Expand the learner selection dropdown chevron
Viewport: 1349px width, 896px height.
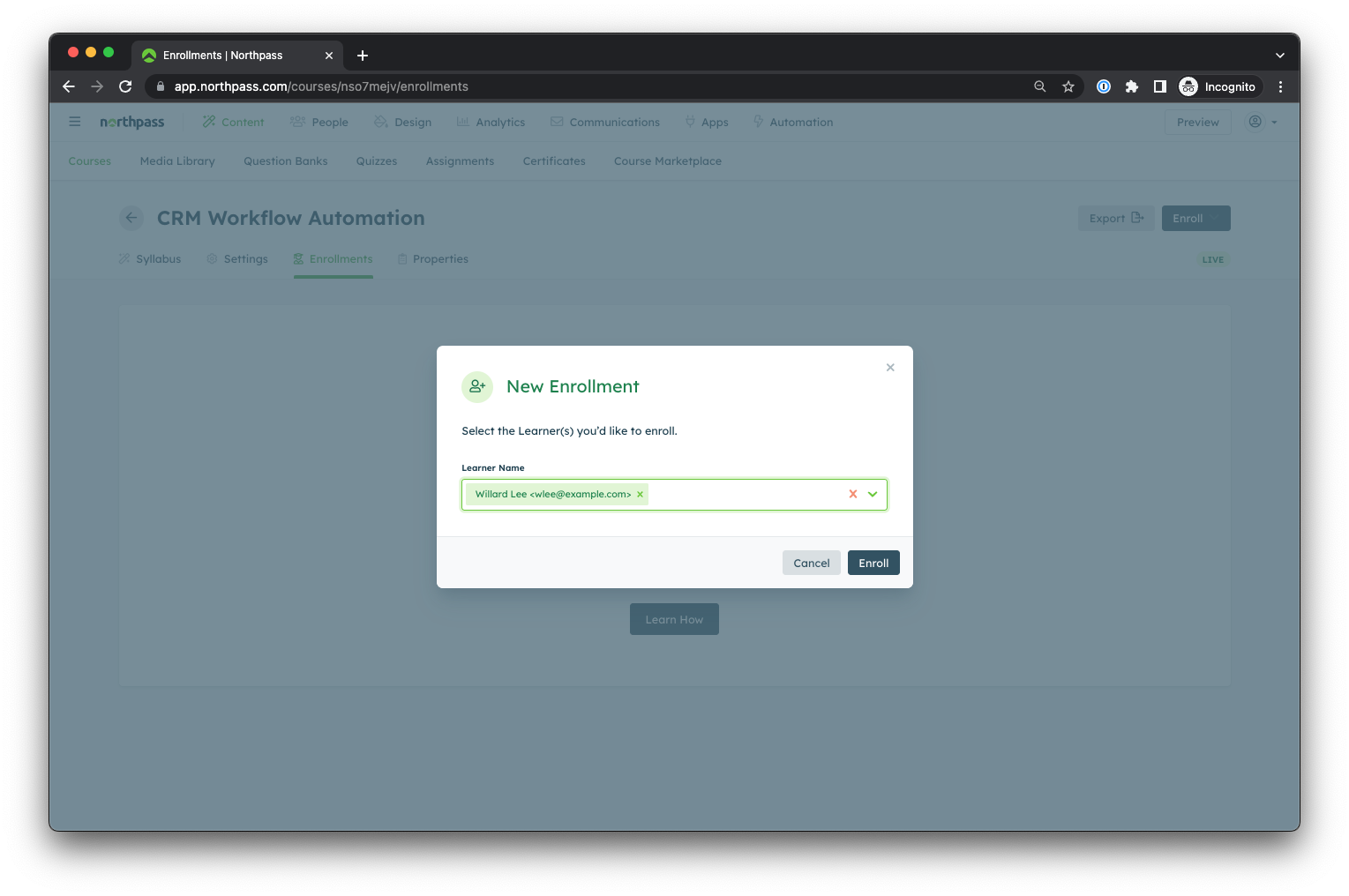click(873, 495)
